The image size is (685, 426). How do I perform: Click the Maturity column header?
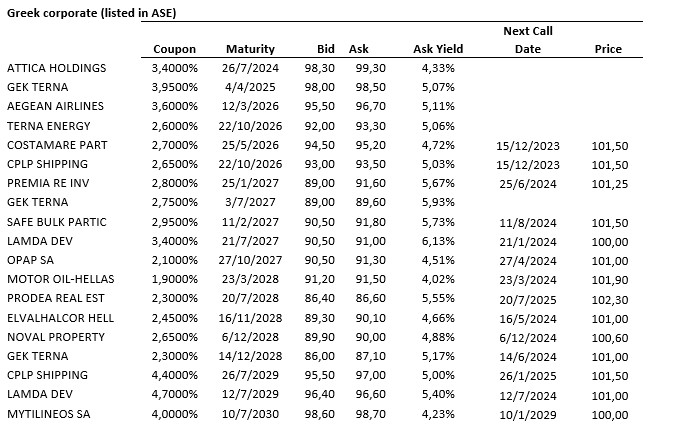click(250, 49)
